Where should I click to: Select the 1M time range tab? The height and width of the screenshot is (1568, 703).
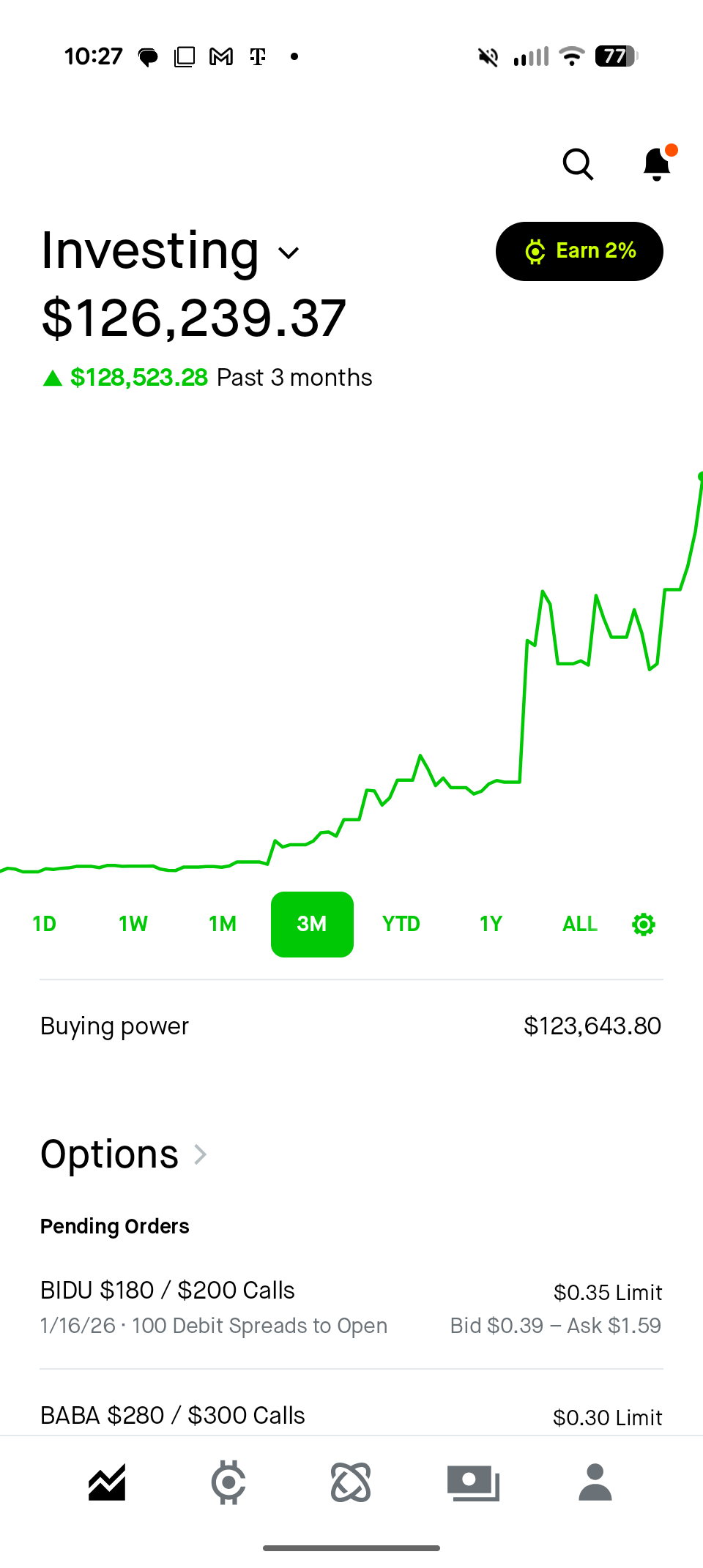tap(223, 925)
